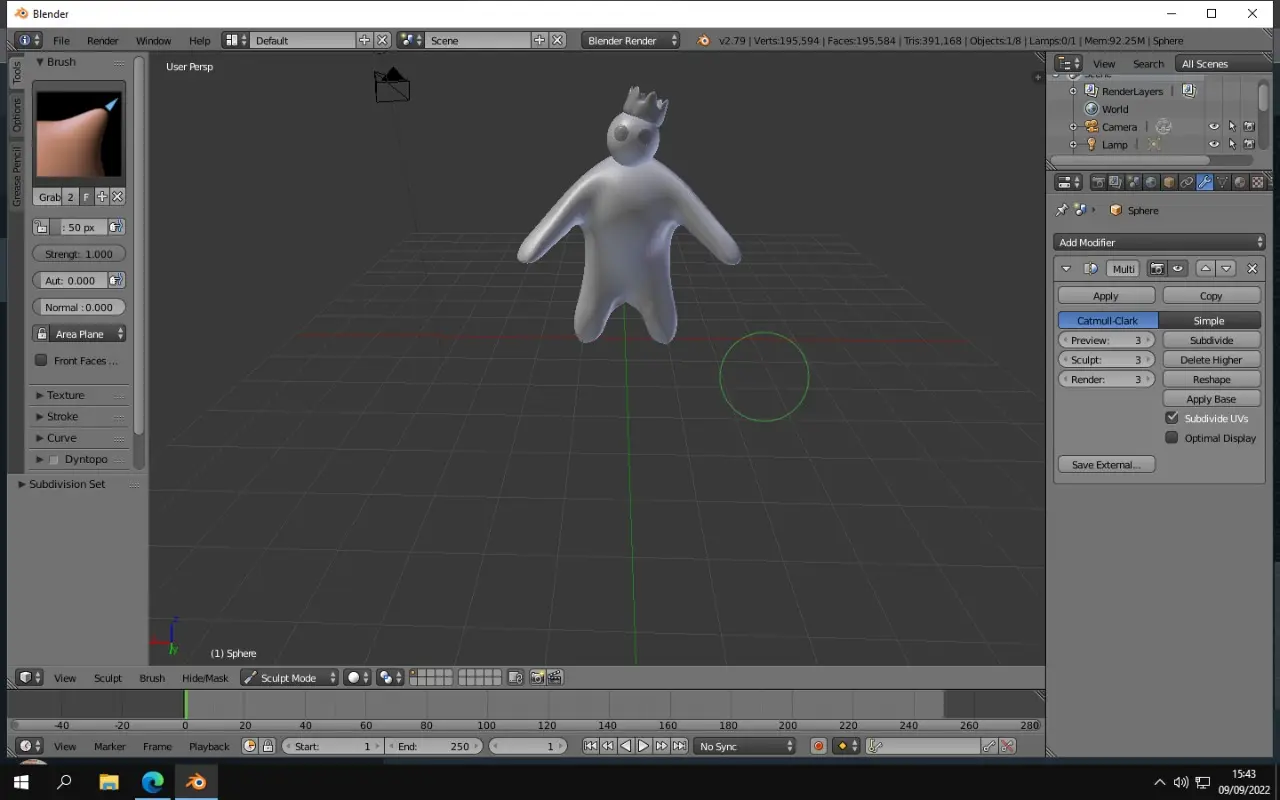Open the Hide/Mask menu in viewport header
This screenshot has height=800, width=1280.
point(205,678)
